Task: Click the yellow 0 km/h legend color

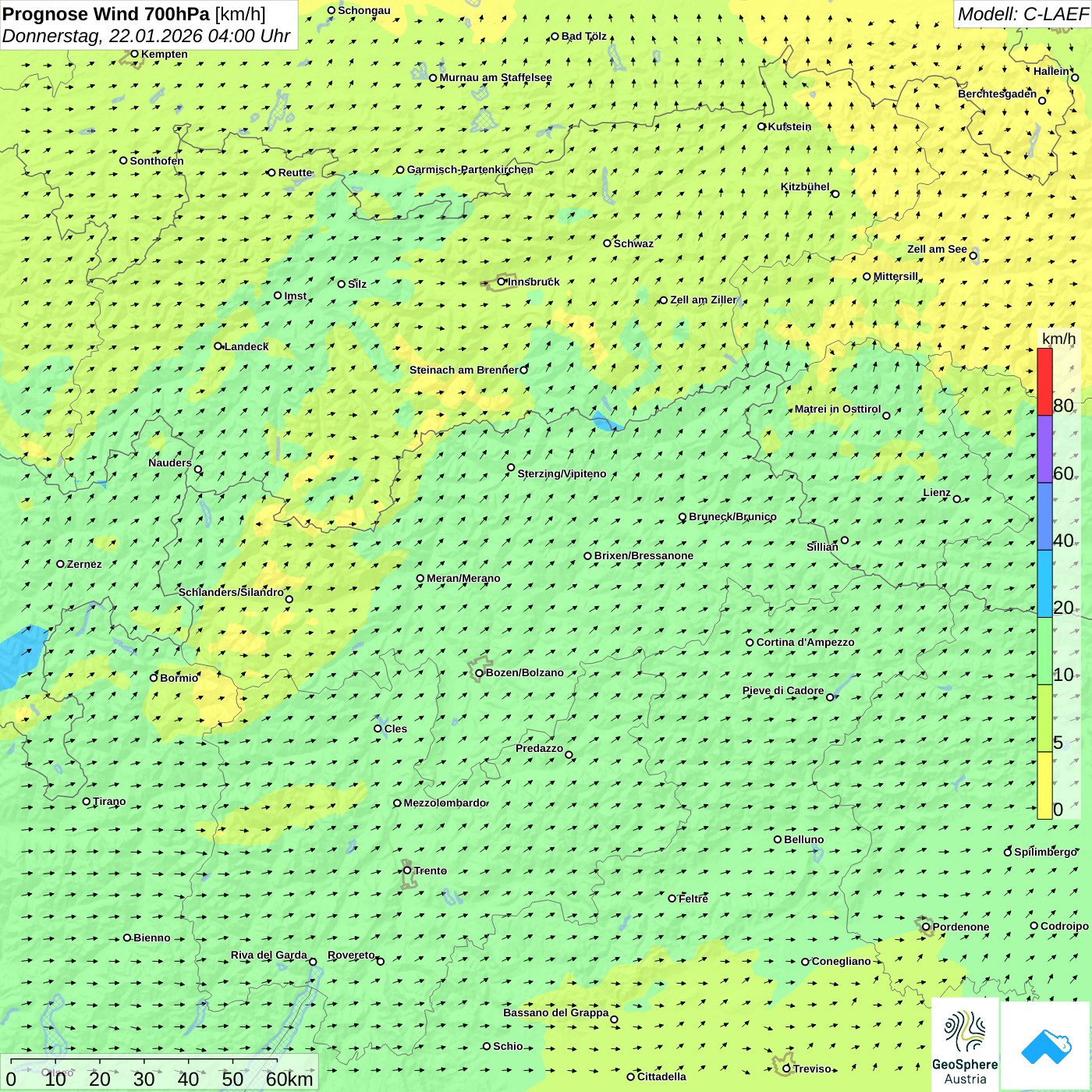Action: coord(1044,785)
